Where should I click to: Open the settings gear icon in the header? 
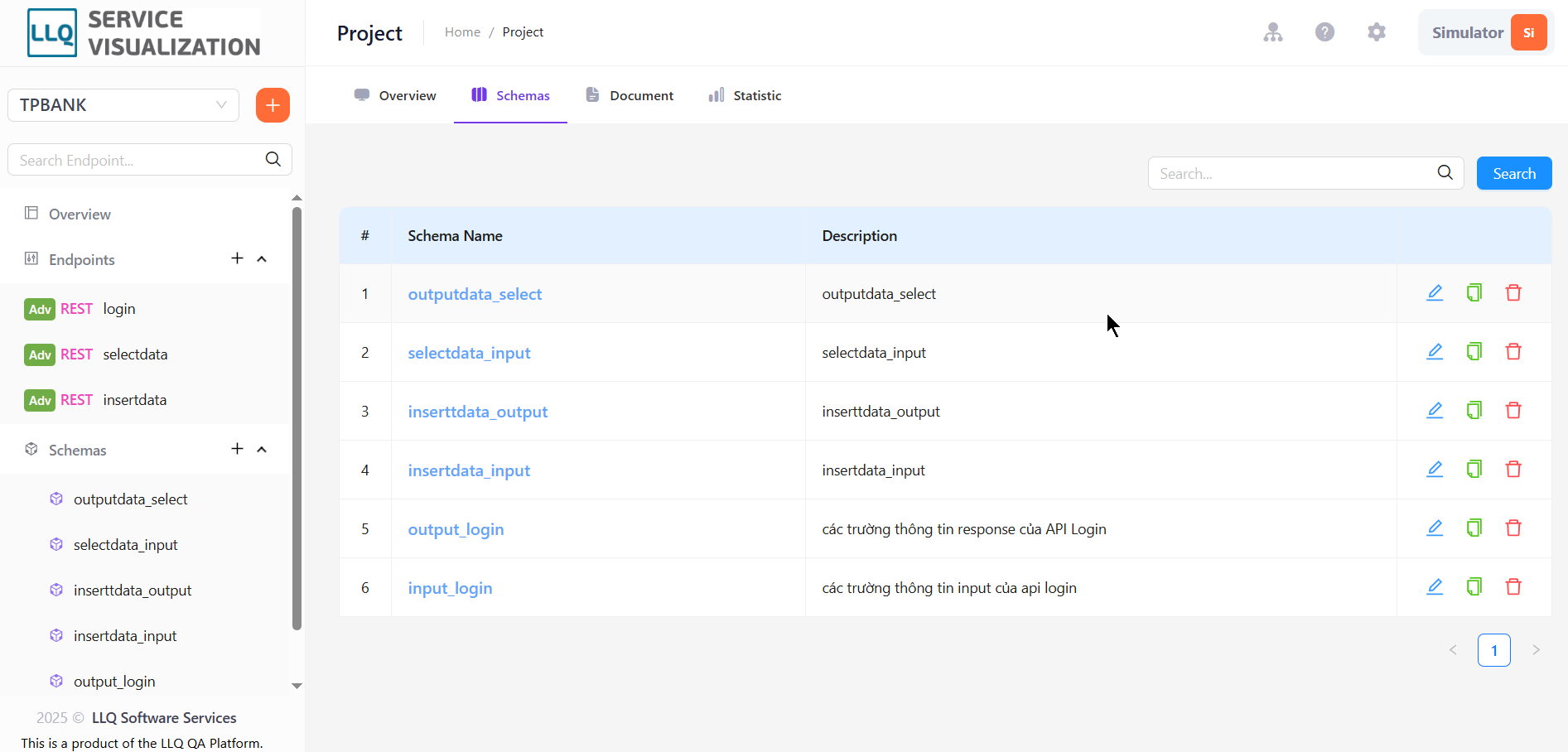[x=1377, y=32]
